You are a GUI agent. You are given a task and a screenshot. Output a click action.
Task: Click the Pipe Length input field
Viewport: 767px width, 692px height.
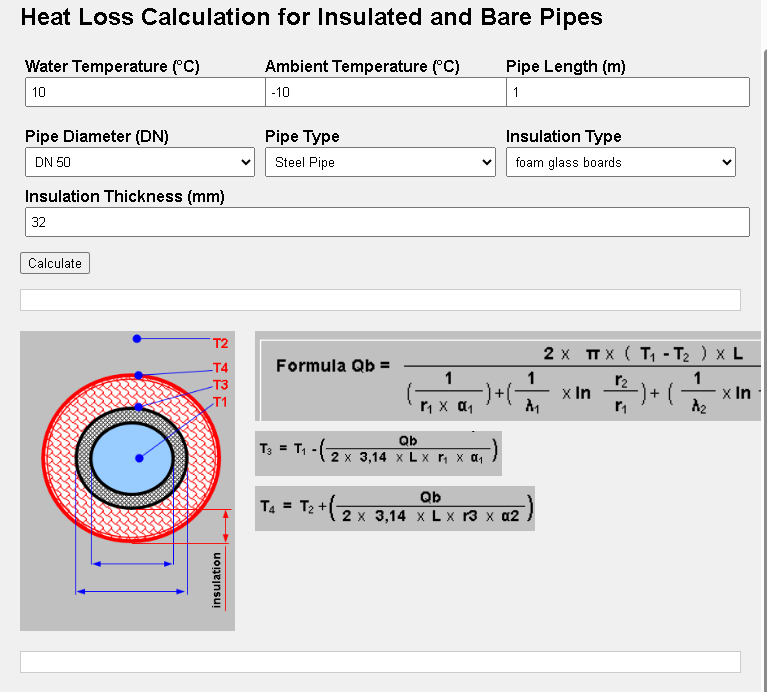[628, 92]
